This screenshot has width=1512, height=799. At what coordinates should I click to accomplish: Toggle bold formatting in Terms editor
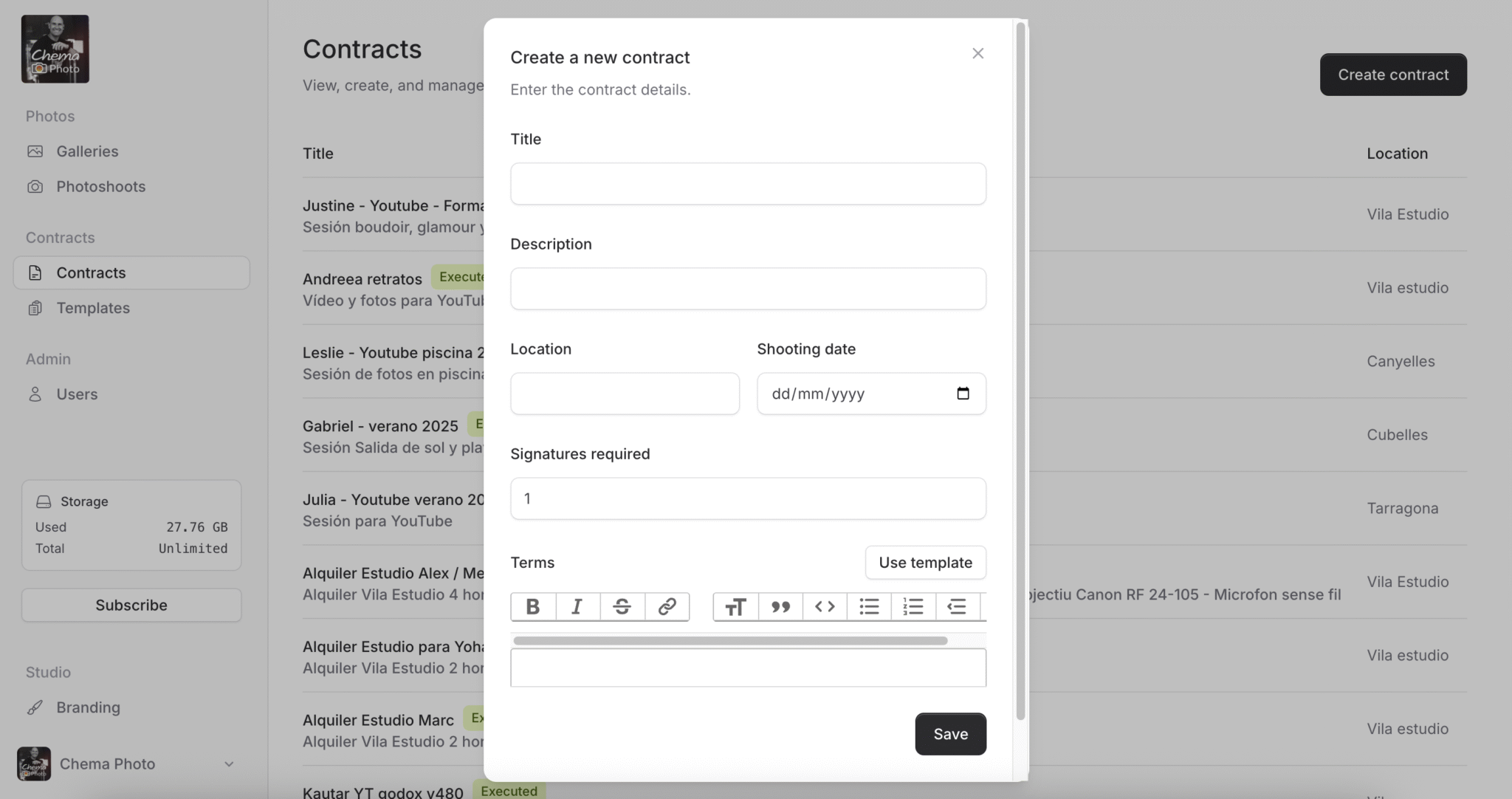click(x=532, y=607)
